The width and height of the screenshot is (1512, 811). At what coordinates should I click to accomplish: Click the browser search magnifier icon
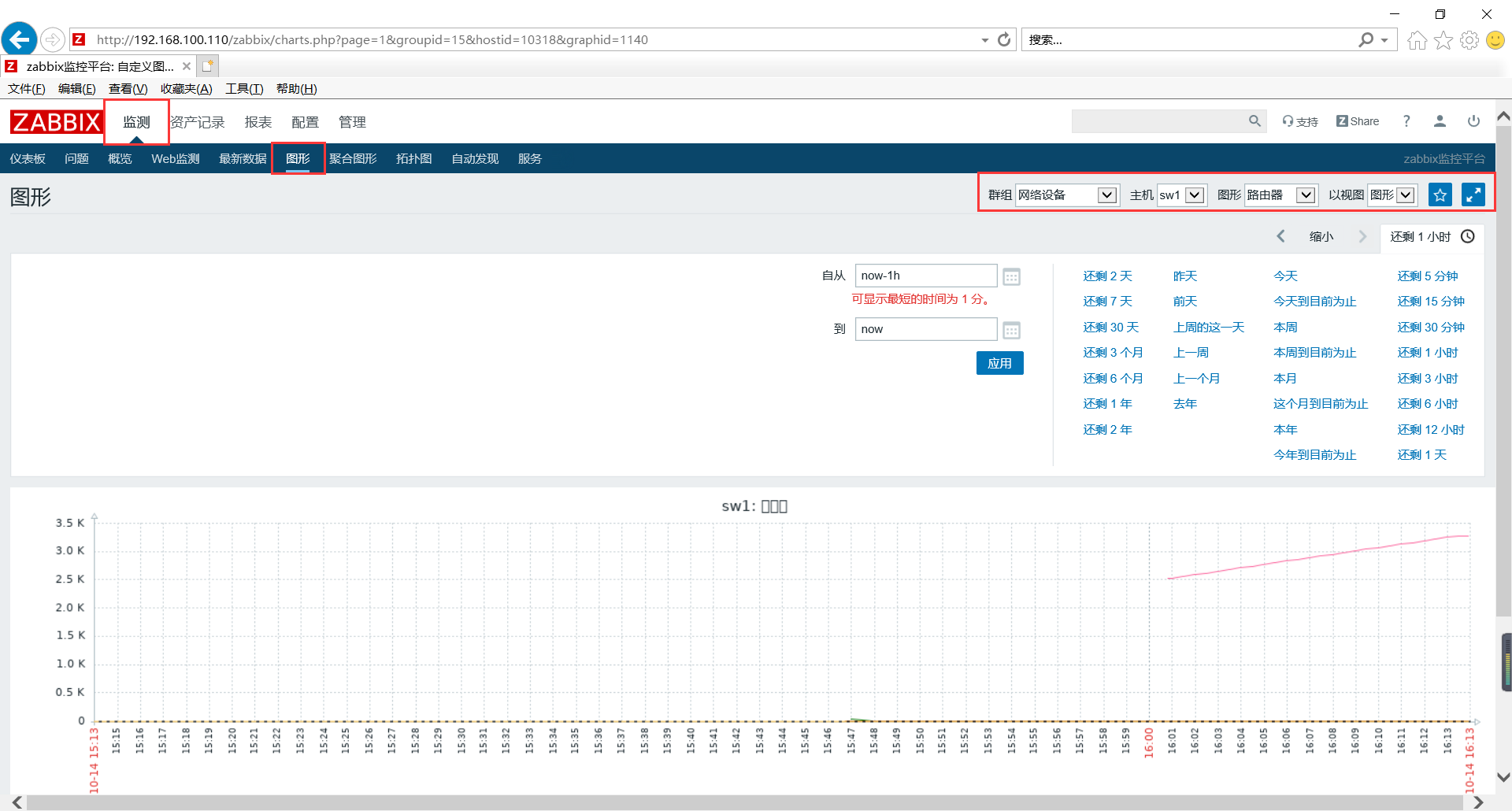[1366, 39]
